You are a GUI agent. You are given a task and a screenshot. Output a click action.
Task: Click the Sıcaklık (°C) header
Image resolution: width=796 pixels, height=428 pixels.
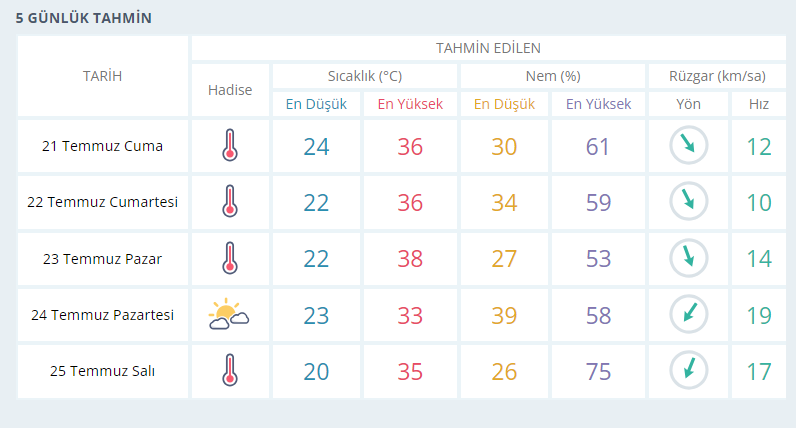pyautogui.click(x=364, y=76)
